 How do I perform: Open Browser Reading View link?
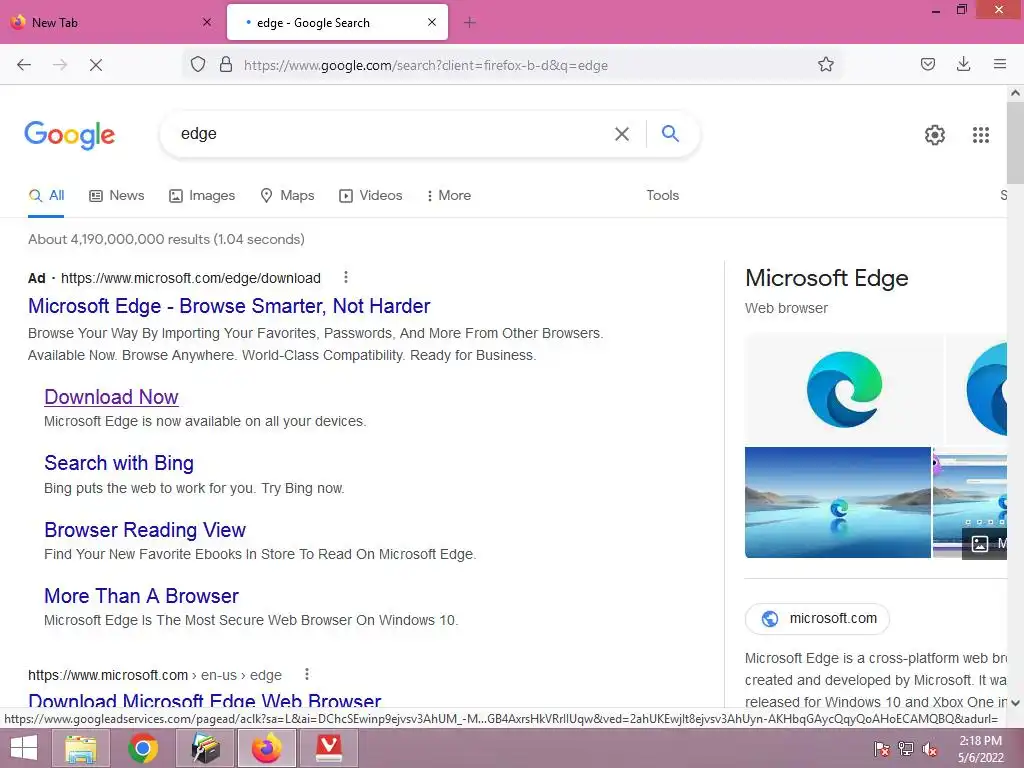[x=145, y=530]
